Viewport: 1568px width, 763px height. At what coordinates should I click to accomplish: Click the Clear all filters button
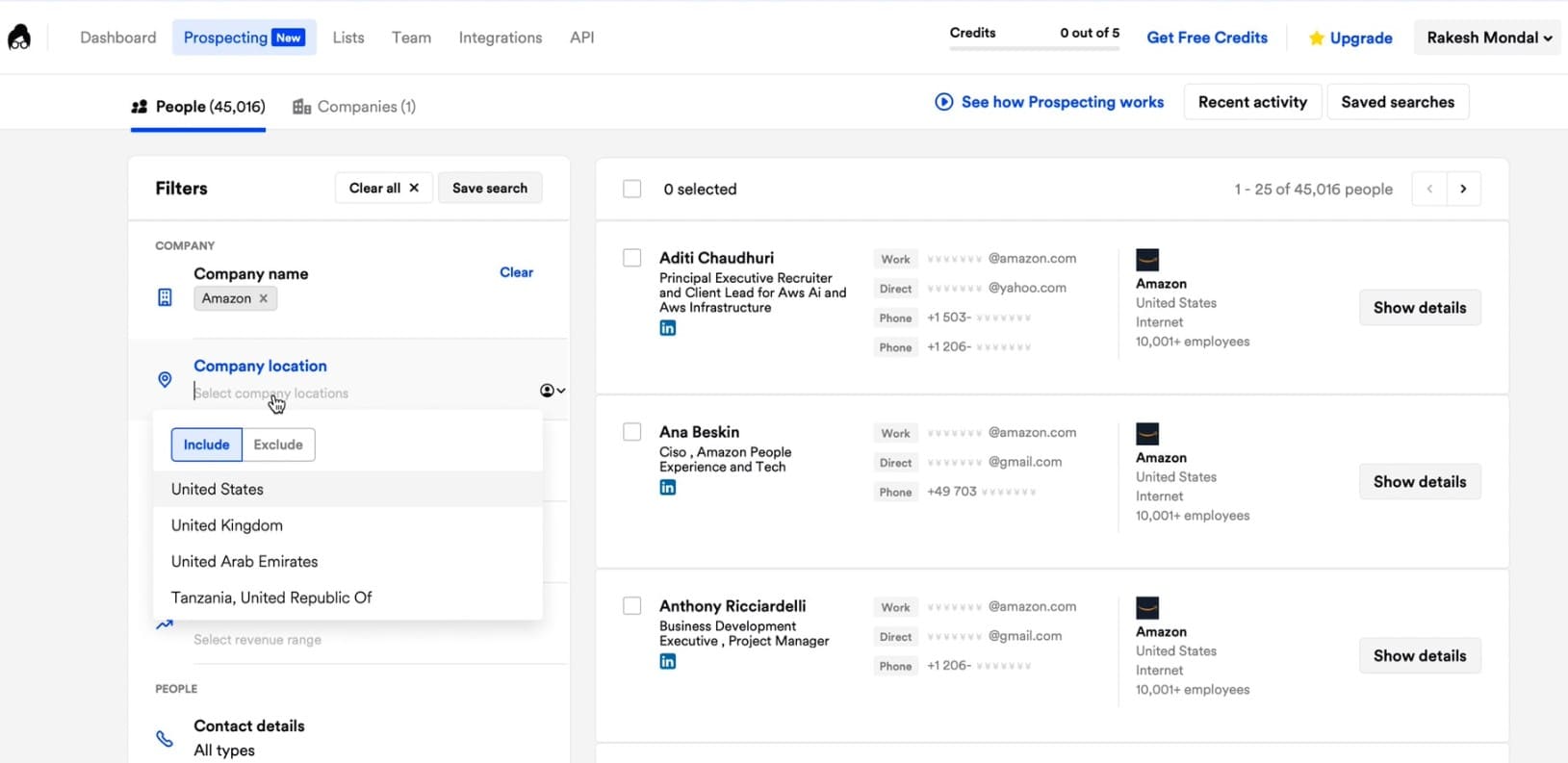(x=384, y=188)
